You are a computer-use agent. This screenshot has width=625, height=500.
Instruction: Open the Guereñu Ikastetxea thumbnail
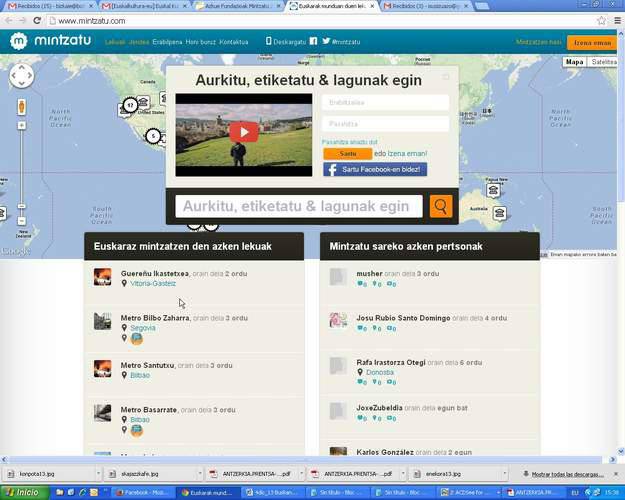point(102,277)
